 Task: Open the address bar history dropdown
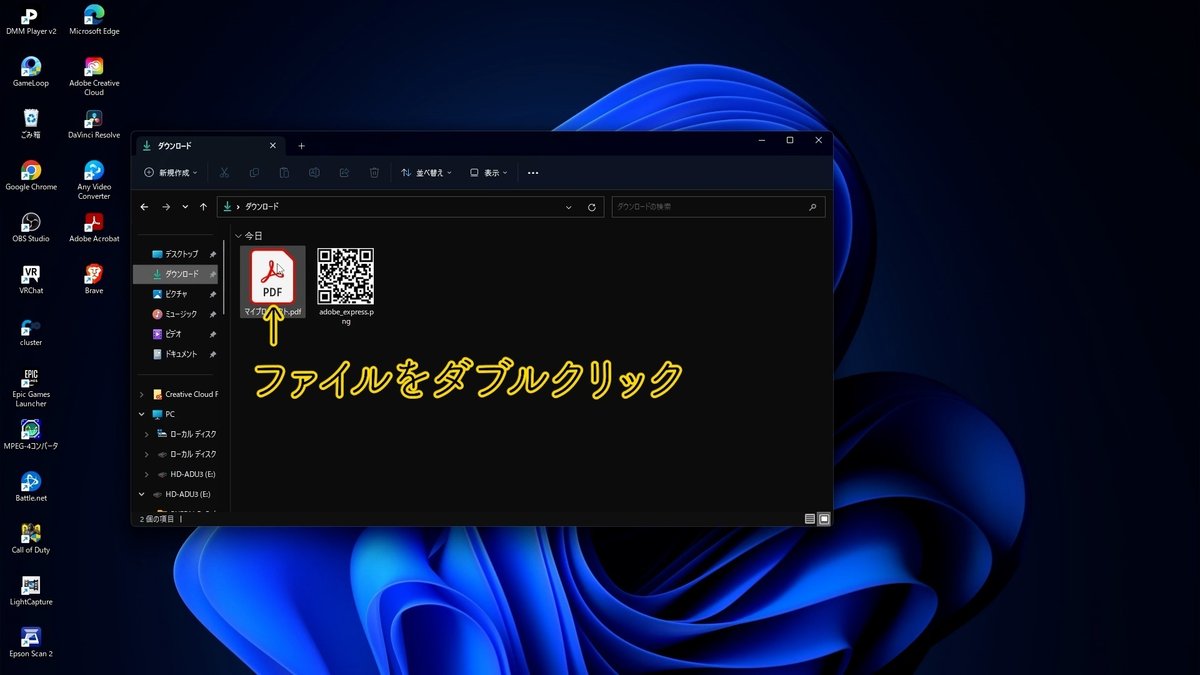569,207
